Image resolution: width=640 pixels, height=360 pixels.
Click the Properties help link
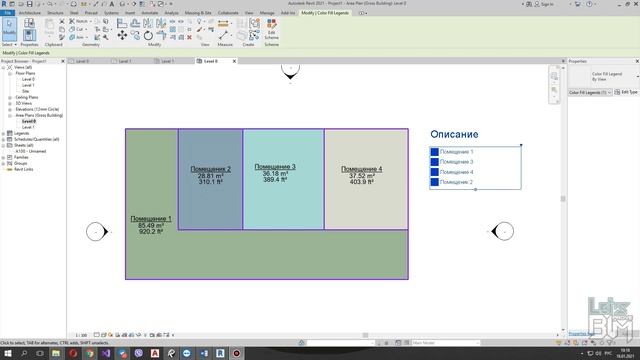(x=581, y=334)
